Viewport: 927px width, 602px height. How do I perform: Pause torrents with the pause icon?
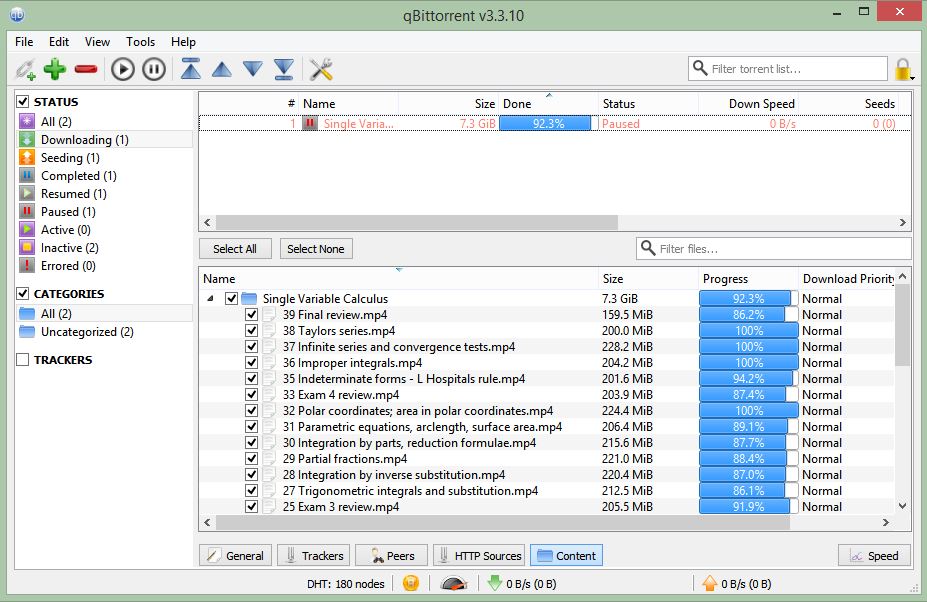click(154, 69)
